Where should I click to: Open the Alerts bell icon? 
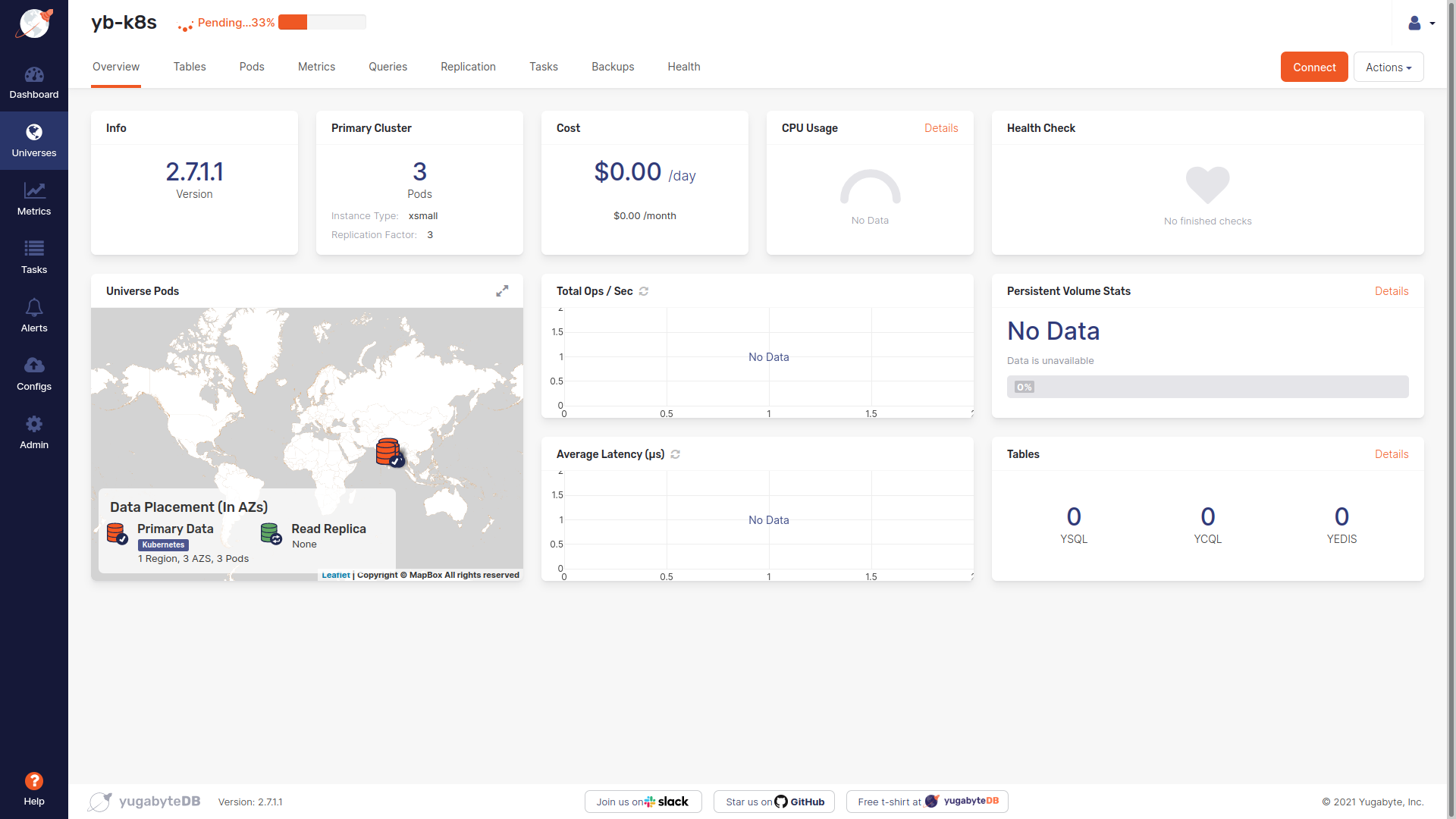[34, 307]
